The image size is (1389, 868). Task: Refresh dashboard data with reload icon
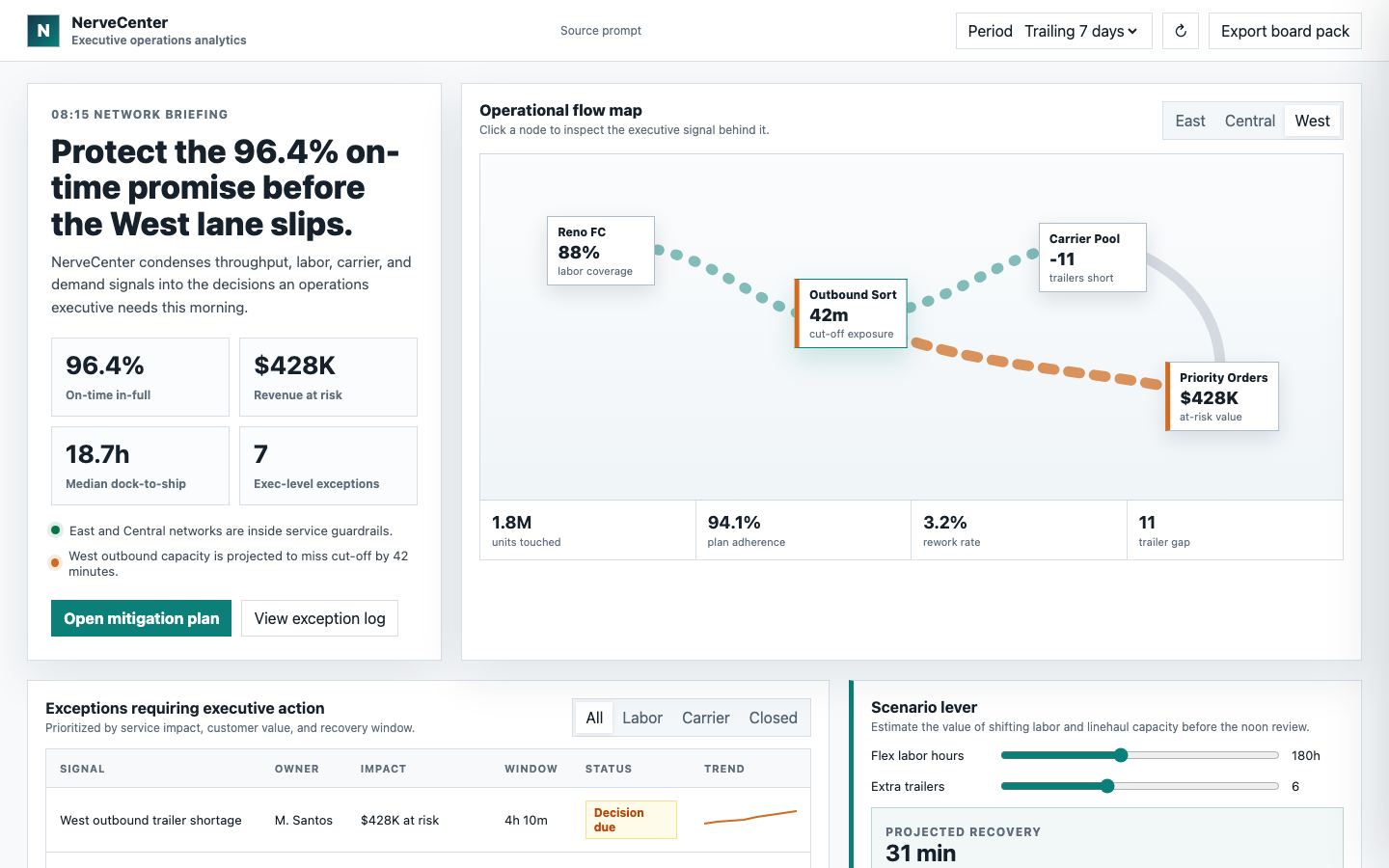(1181, 31)
